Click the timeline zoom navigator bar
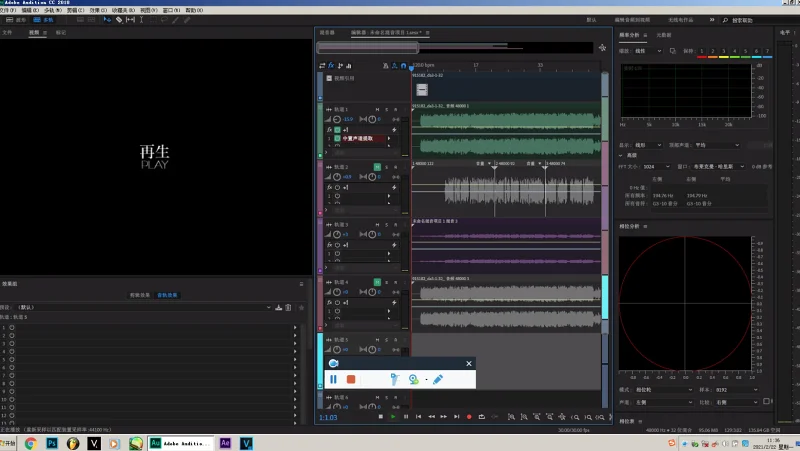Screen dimensions: 800x451 367,48
